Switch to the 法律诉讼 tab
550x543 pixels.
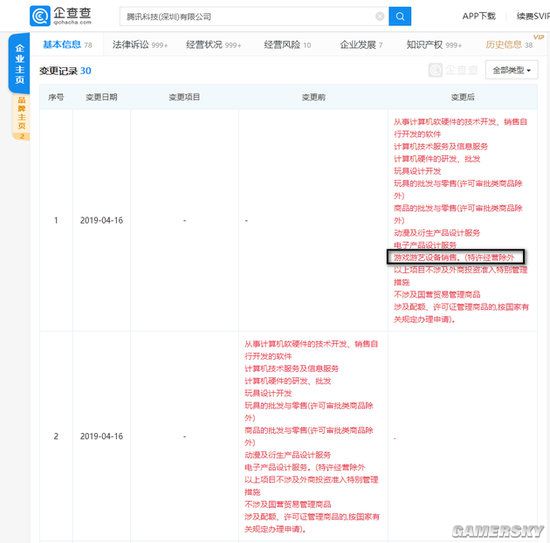pyautogui.click(x=140, y=45)
